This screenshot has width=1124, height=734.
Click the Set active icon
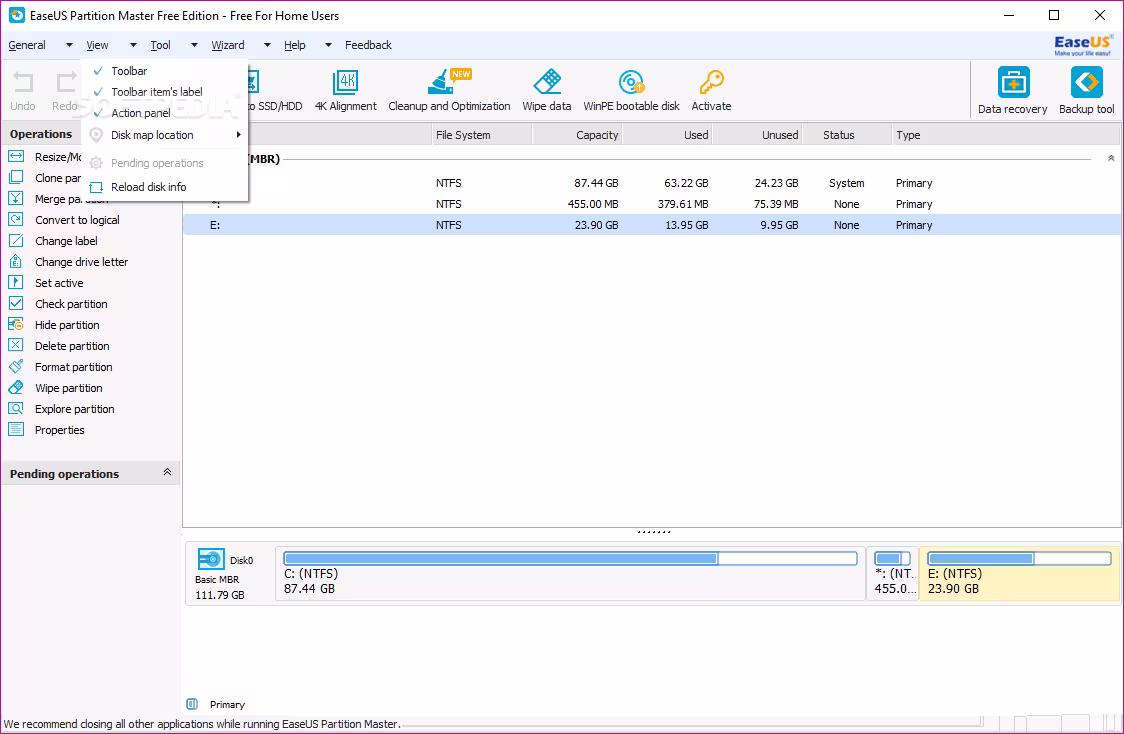[x=16, y=282]
